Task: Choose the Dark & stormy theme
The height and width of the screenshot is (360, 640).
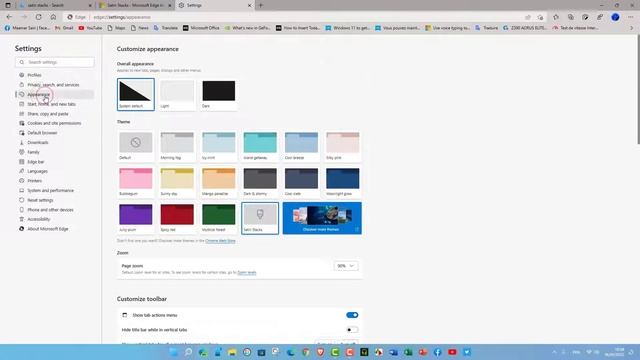Action: pos(260,182)
